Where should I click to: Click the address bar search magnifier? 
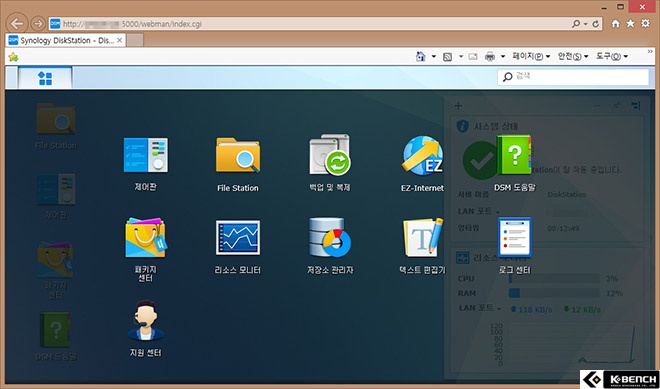click(x=576, y=24)
